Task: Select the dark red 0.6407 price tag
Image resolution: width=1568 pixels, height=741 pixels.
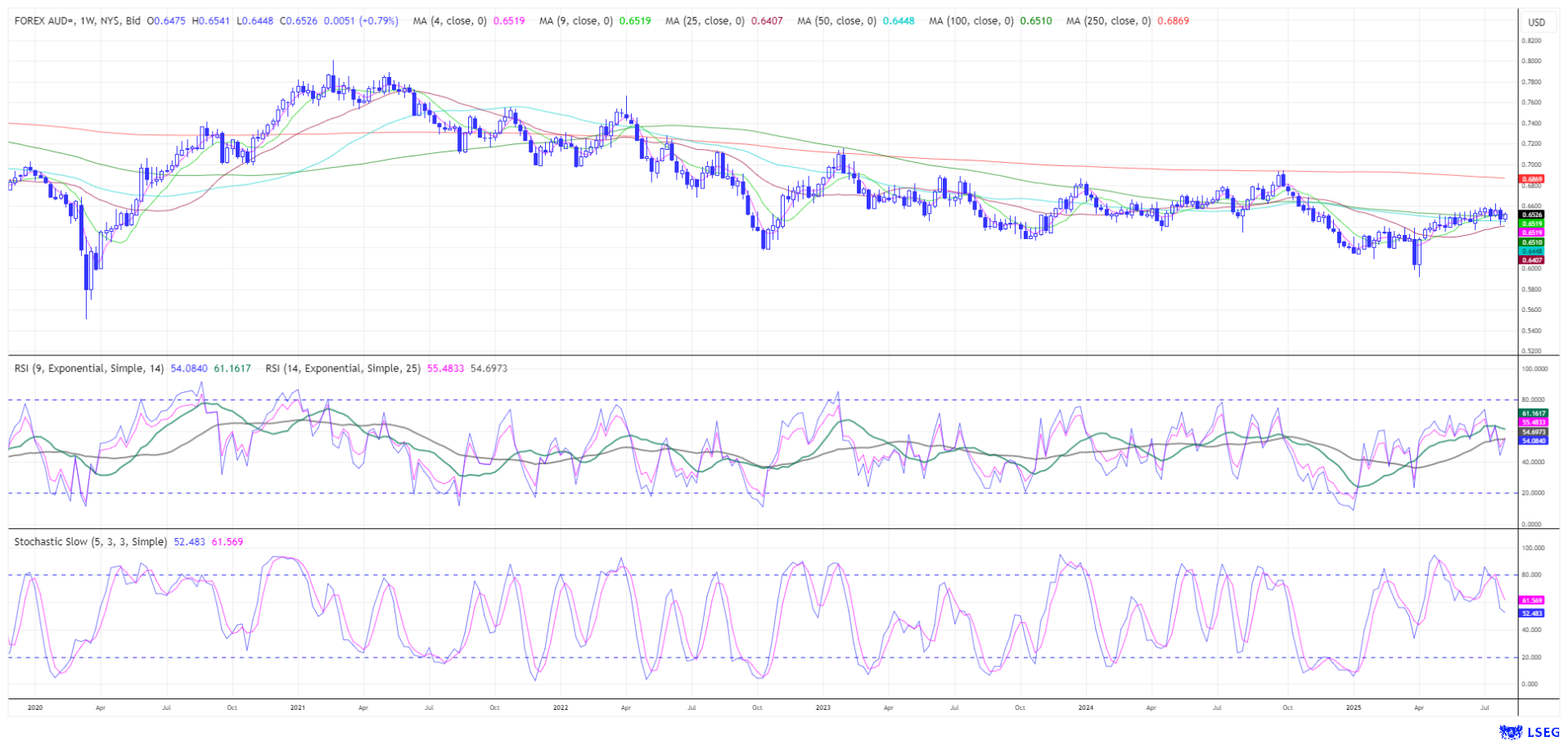Action: 1531,260
